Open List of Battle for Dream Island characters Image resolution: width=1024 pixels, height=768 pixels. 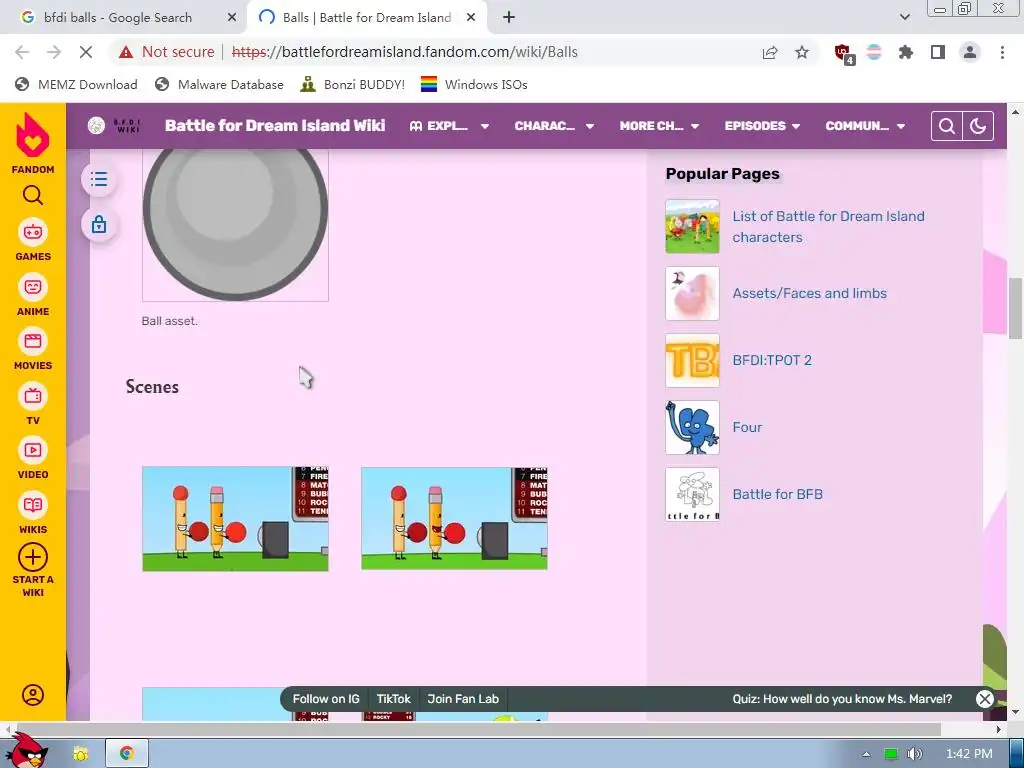click(828, 227)
